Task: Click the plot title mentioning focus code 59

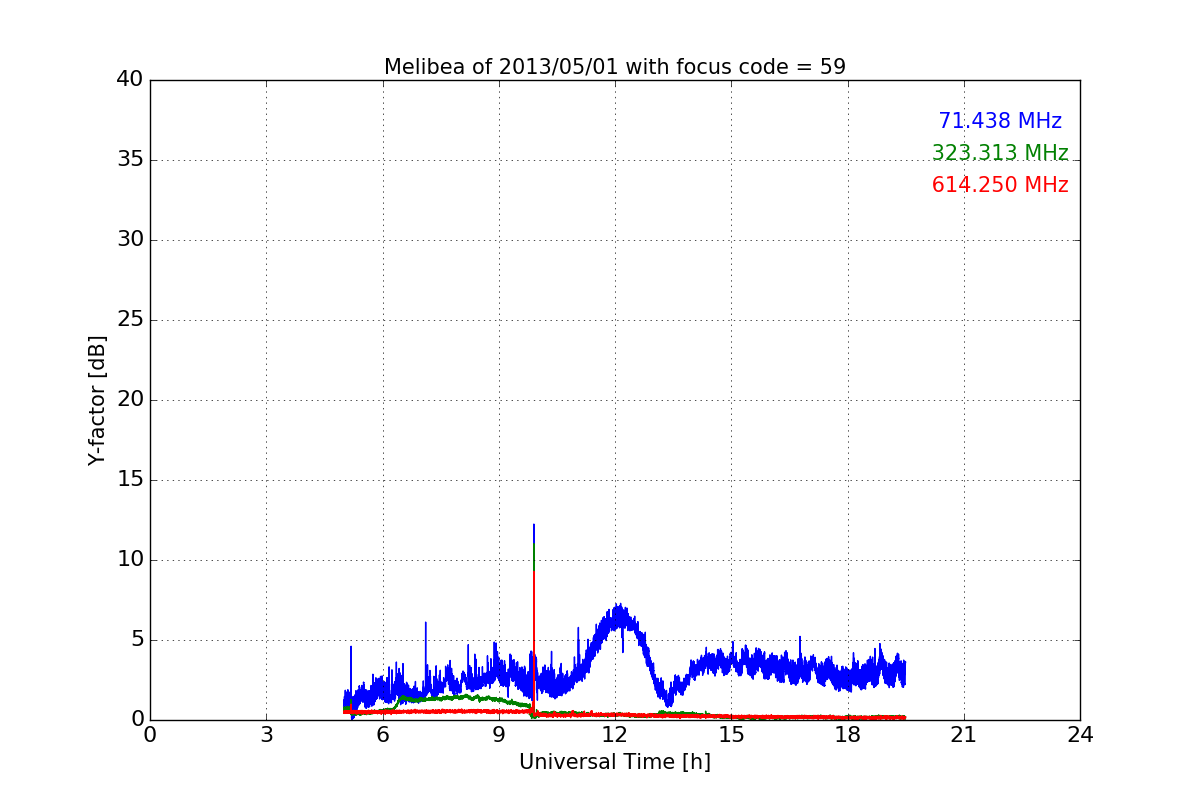Action: pos(615,67)
